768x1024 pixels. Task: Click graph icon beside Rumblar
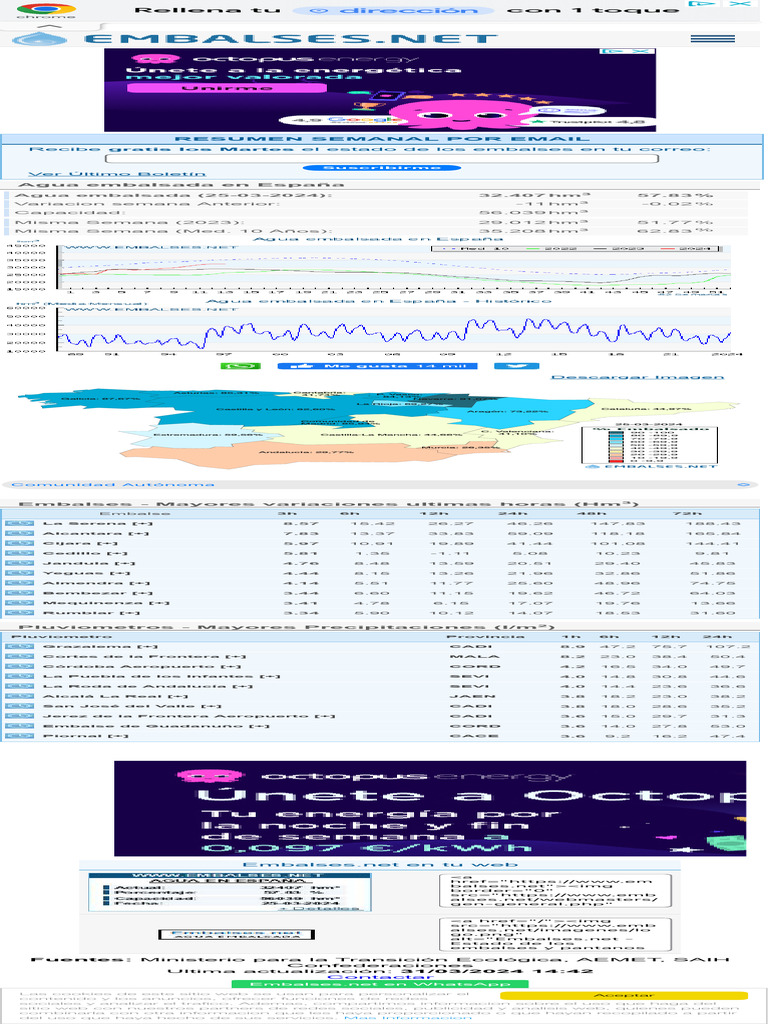point(19,613)
